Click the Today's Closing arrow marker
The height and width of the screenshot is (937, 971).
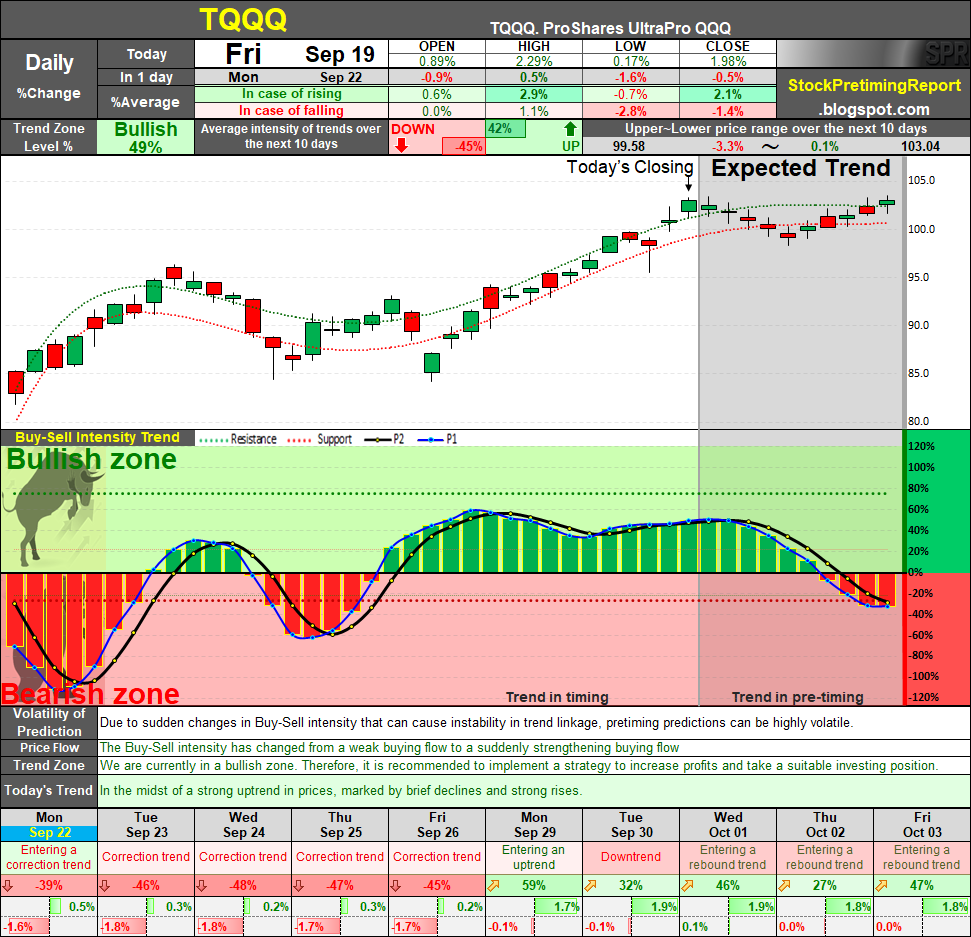688,185
